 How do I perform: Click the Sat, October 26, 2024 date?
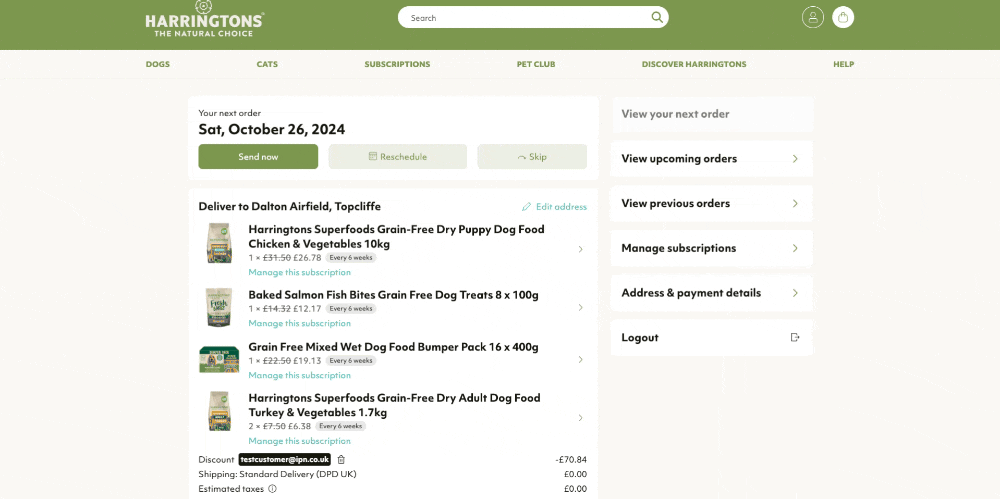272,130
